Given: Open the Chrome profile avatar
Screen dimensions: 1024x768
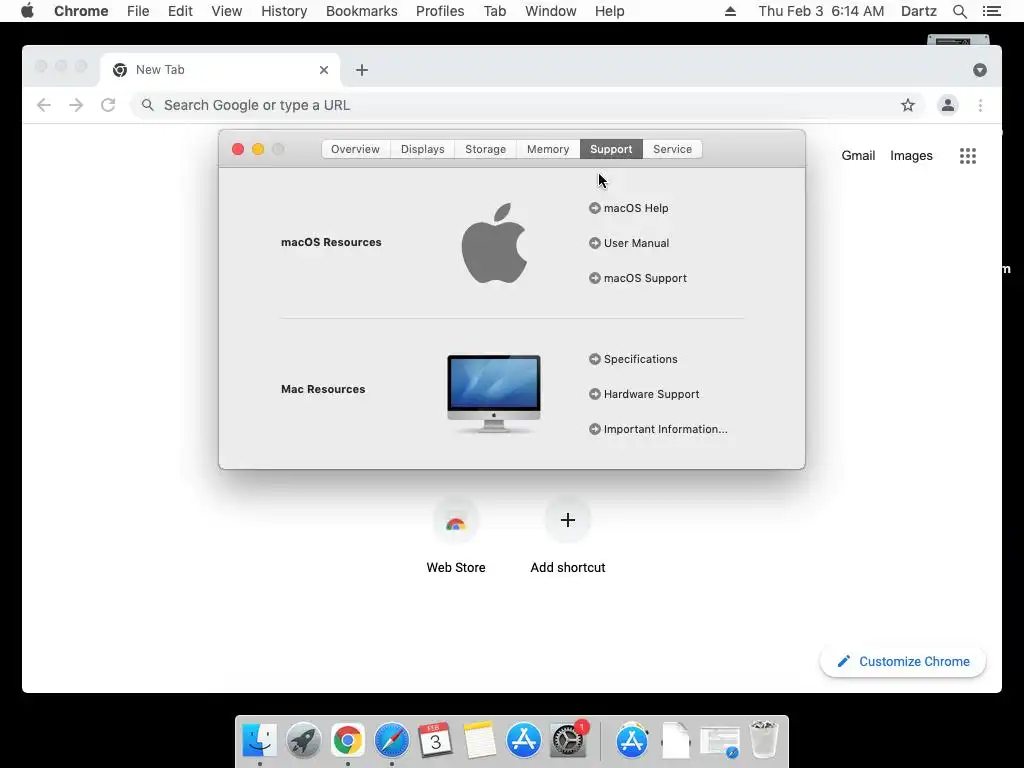Looking at the screenshot, I should click(948, 105).
